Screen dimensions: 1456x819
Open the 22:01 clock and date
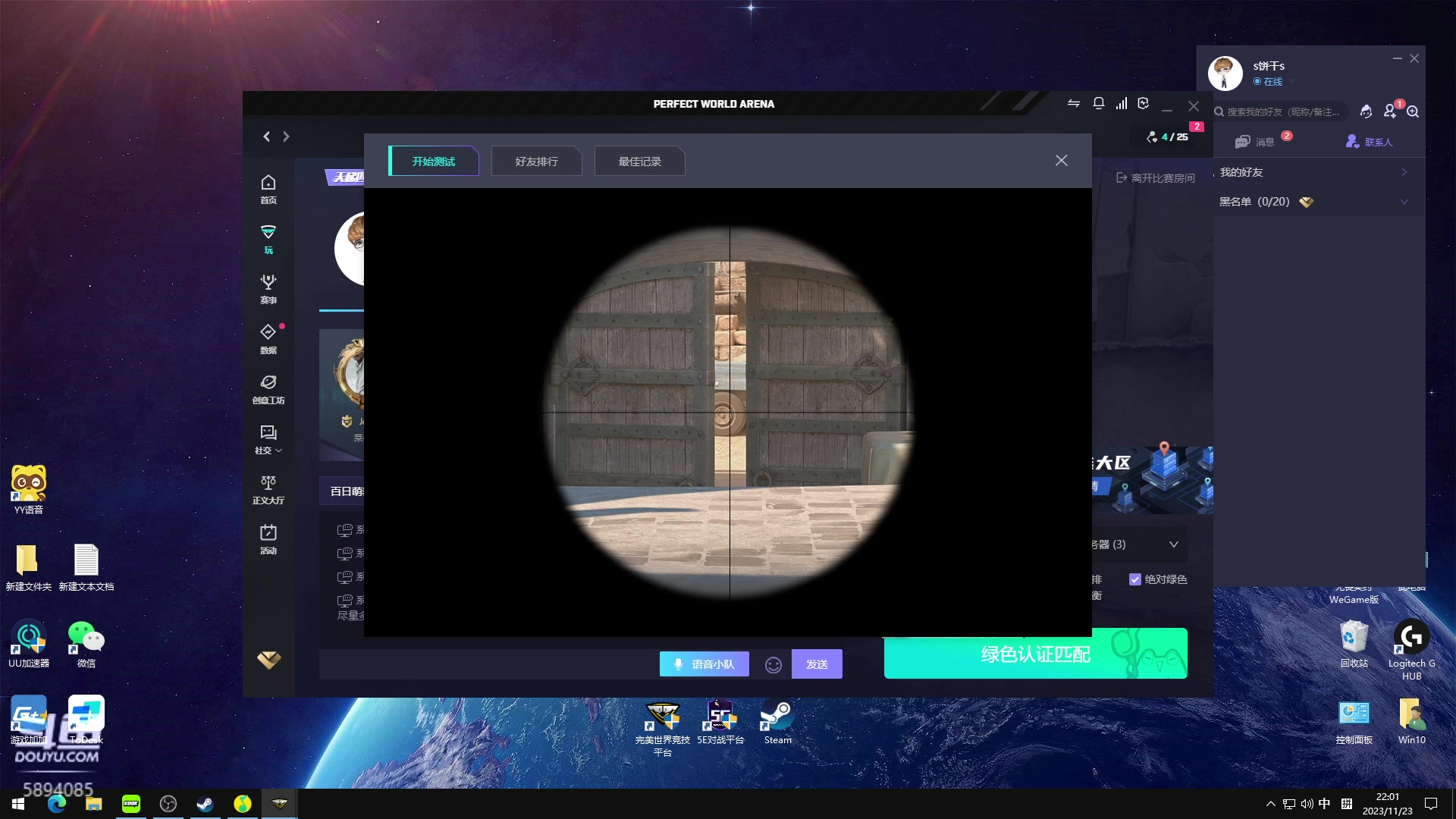point(1387,804)
